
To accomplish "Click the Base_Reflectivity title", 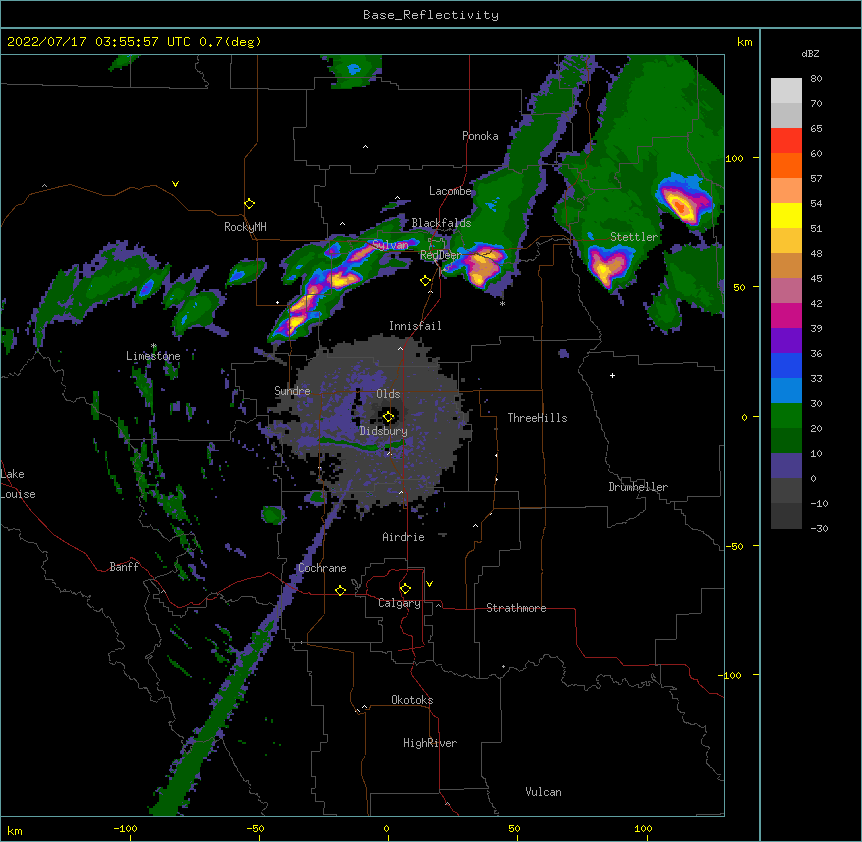I will (431, 15).
